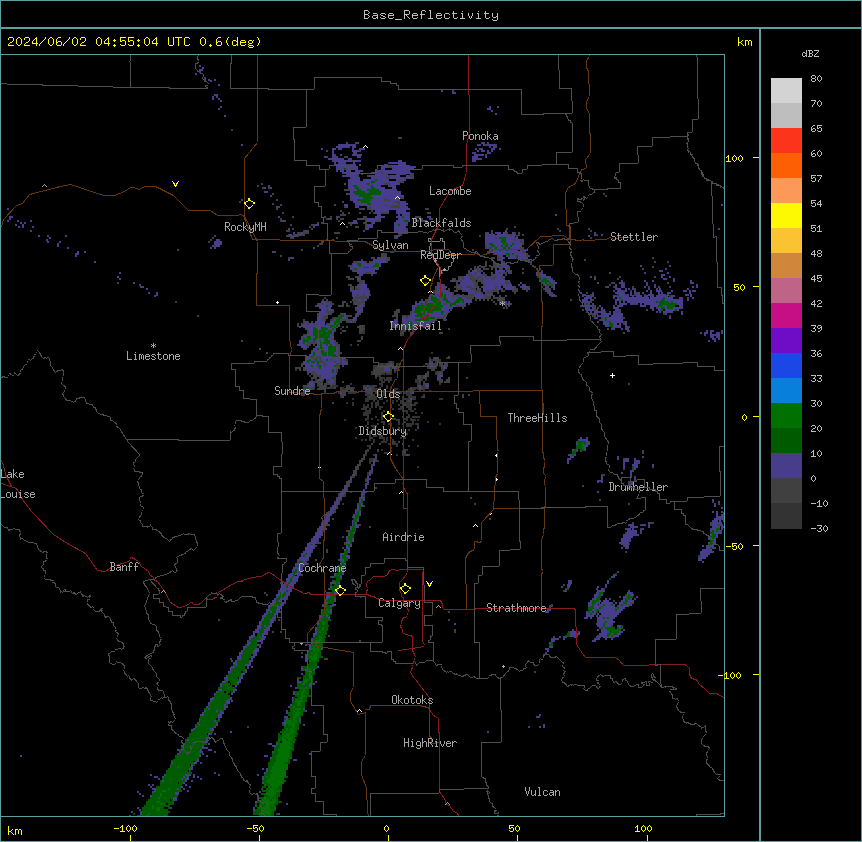
Task: Click the bright orange legend swatch below red
Action: 786,165
